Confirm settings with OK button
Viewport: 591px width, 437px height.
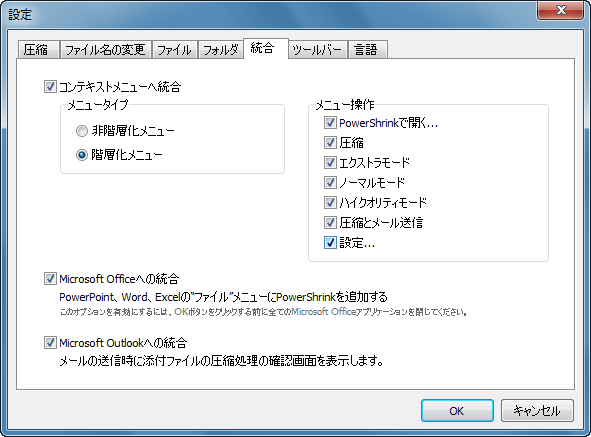click(x=457, y=411)
